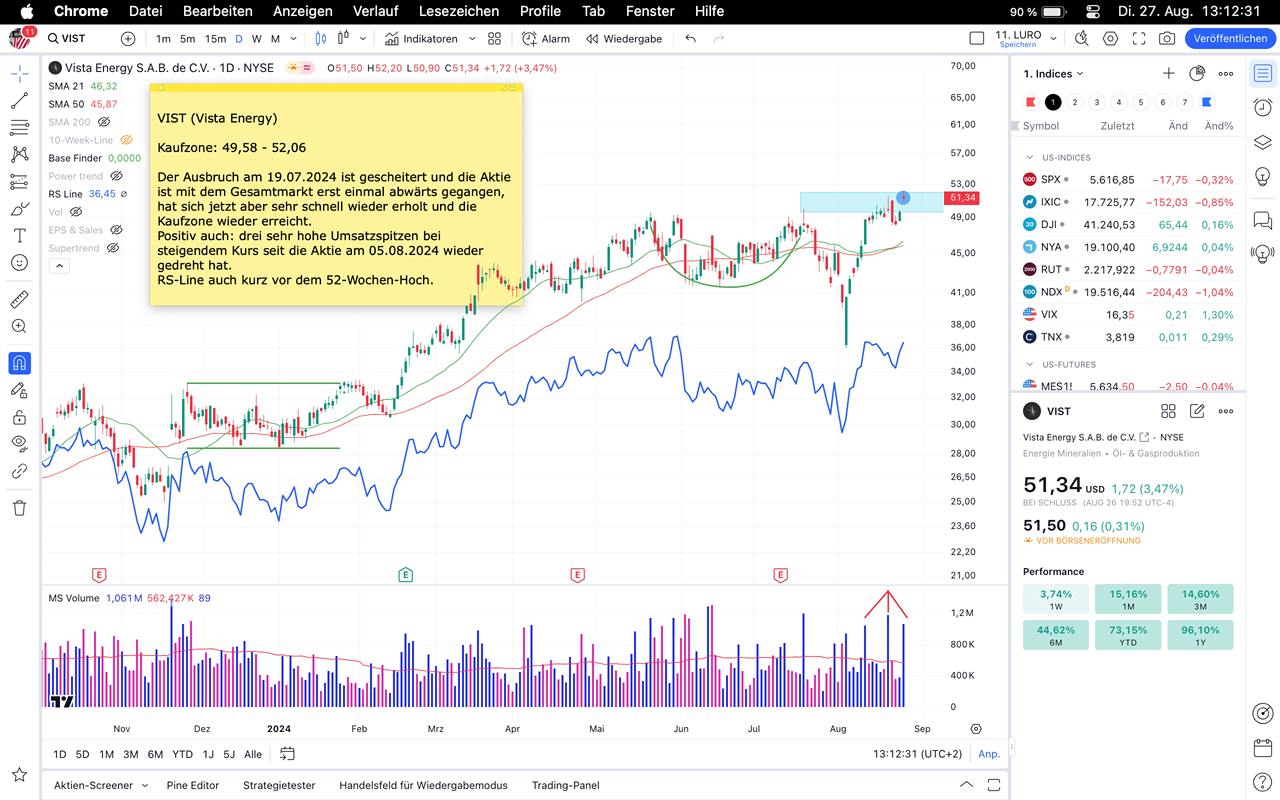Open the Alarm creation tool
Image resolution: width=1280 pixels, height=800 pixels.
[546, 39]
